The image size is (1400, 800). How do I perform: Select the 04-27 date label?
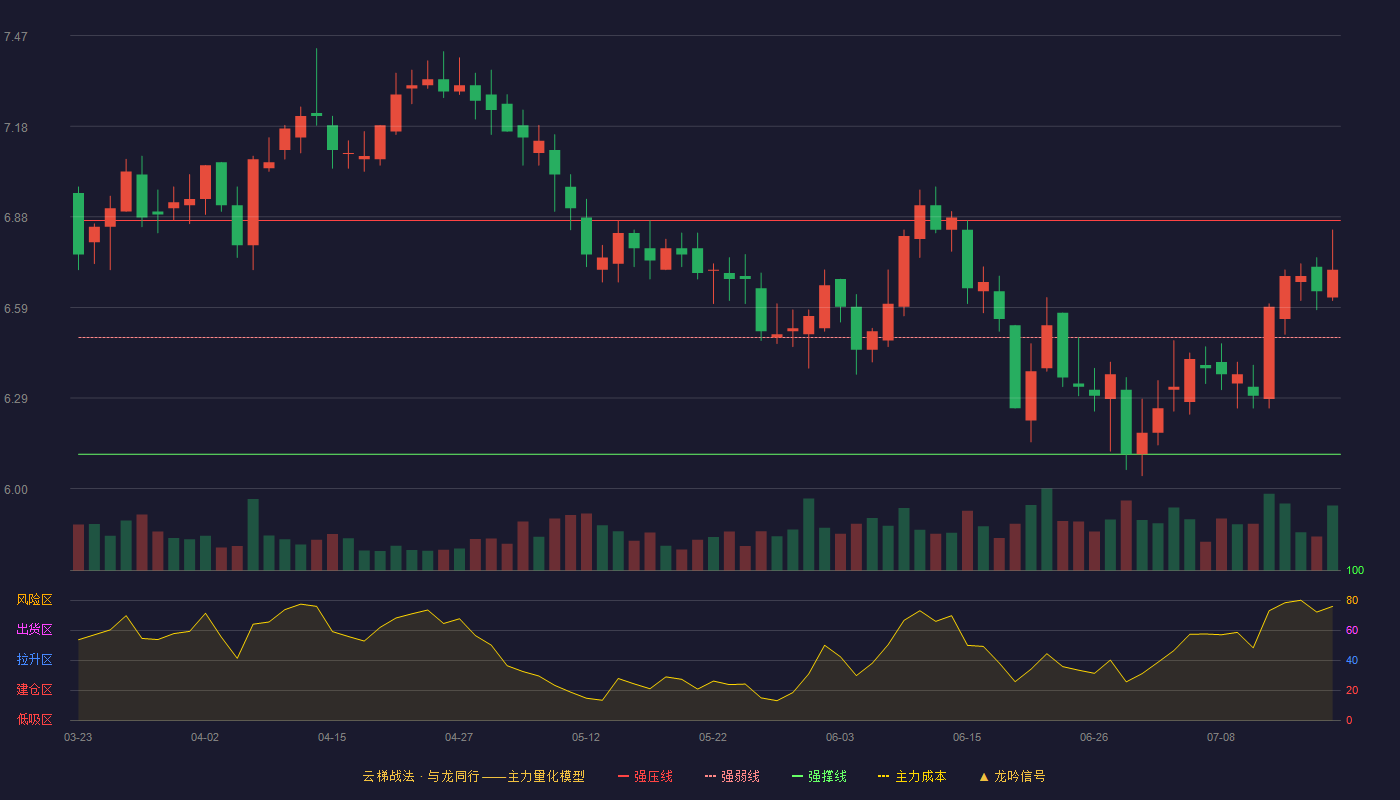click(459, 737)
